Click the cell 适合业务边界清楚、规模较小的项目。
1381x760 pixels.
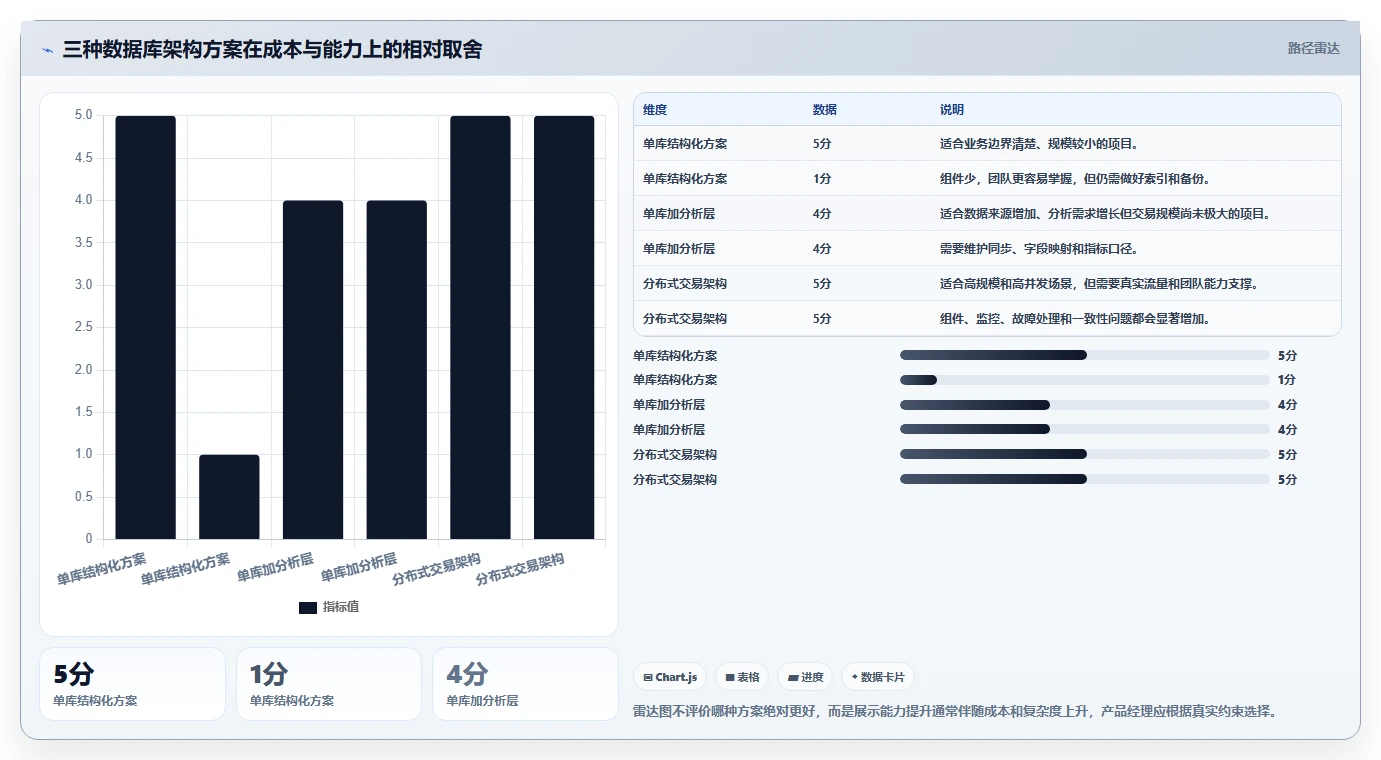coord(1039,144)
